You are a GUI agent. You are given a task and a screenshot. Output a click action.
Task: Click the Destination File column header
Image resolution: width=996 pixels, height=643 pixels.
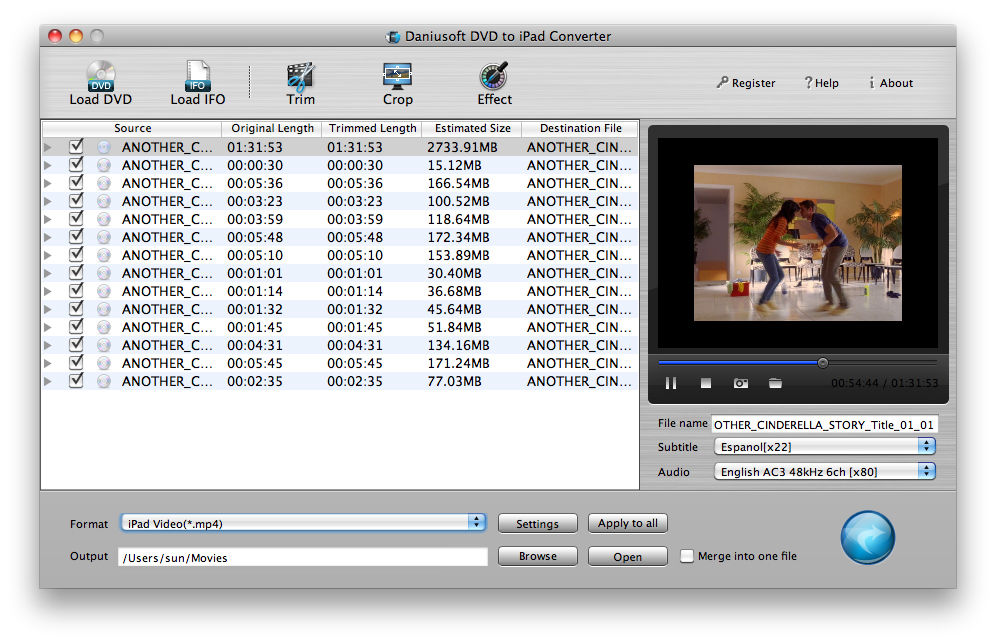click(580, 128)
